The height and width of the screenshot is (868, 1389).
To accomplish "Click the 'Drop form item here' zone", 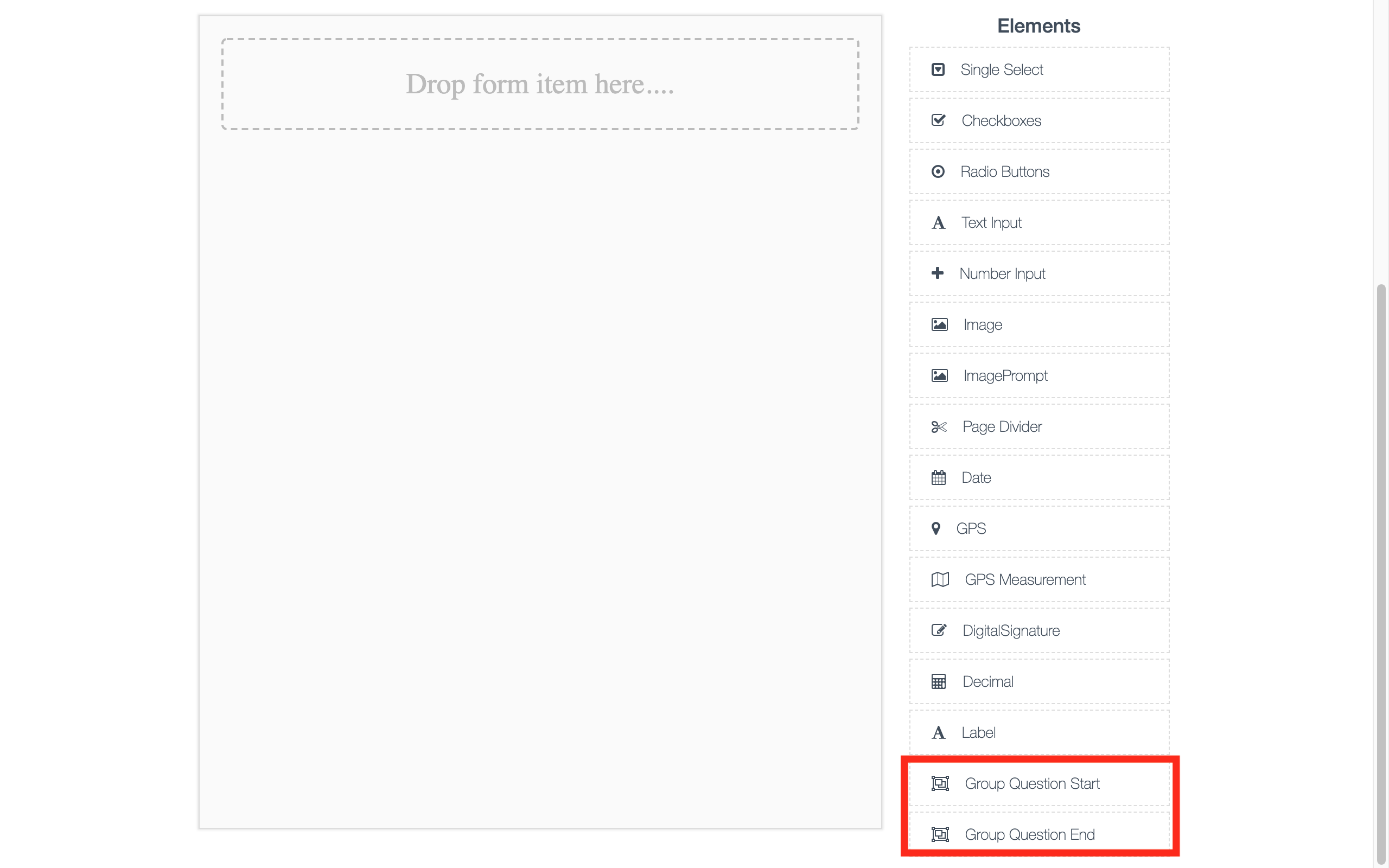I will pos(539,85).
